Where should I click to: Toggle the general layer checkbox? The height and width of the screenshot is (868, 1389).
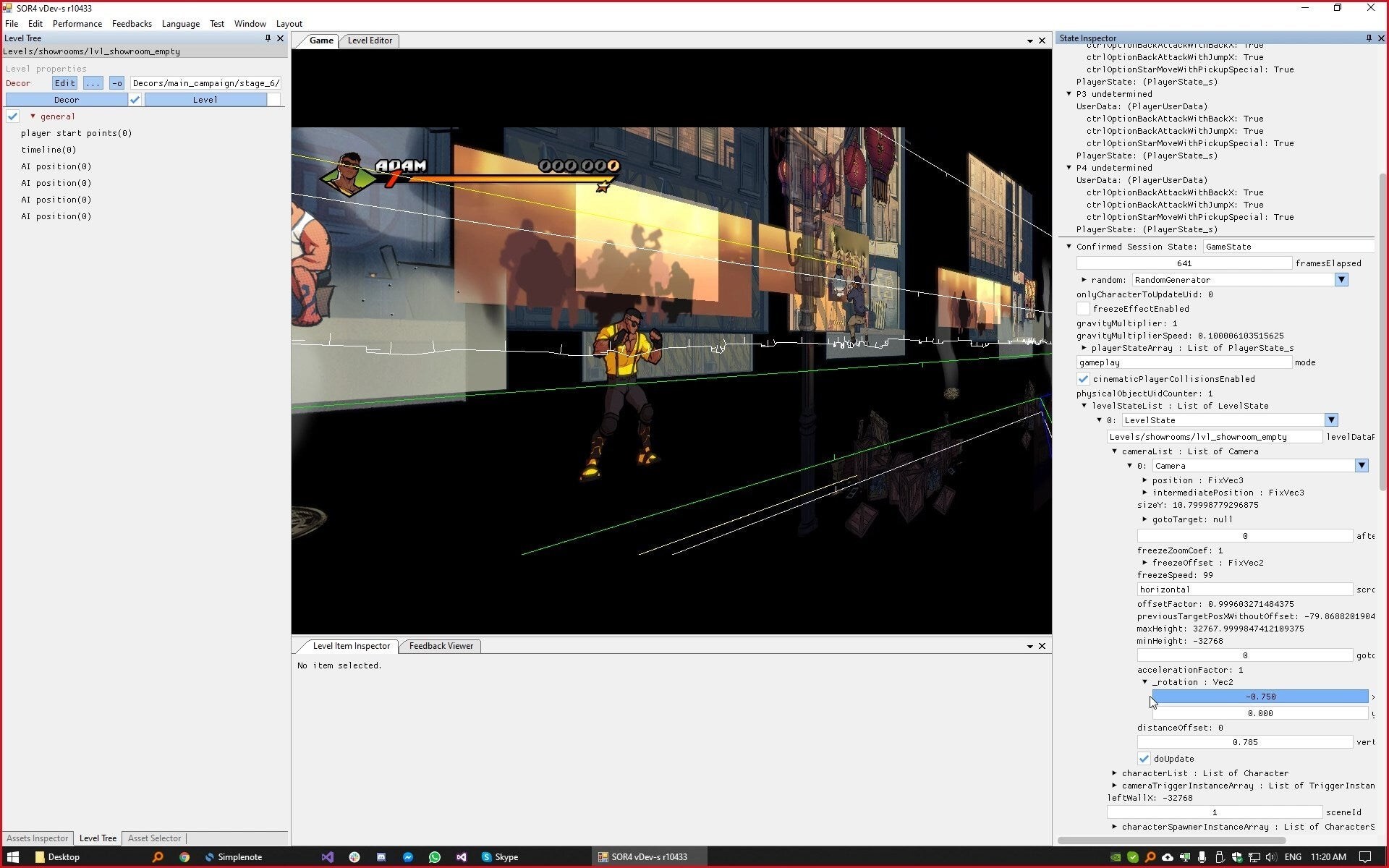13,116
